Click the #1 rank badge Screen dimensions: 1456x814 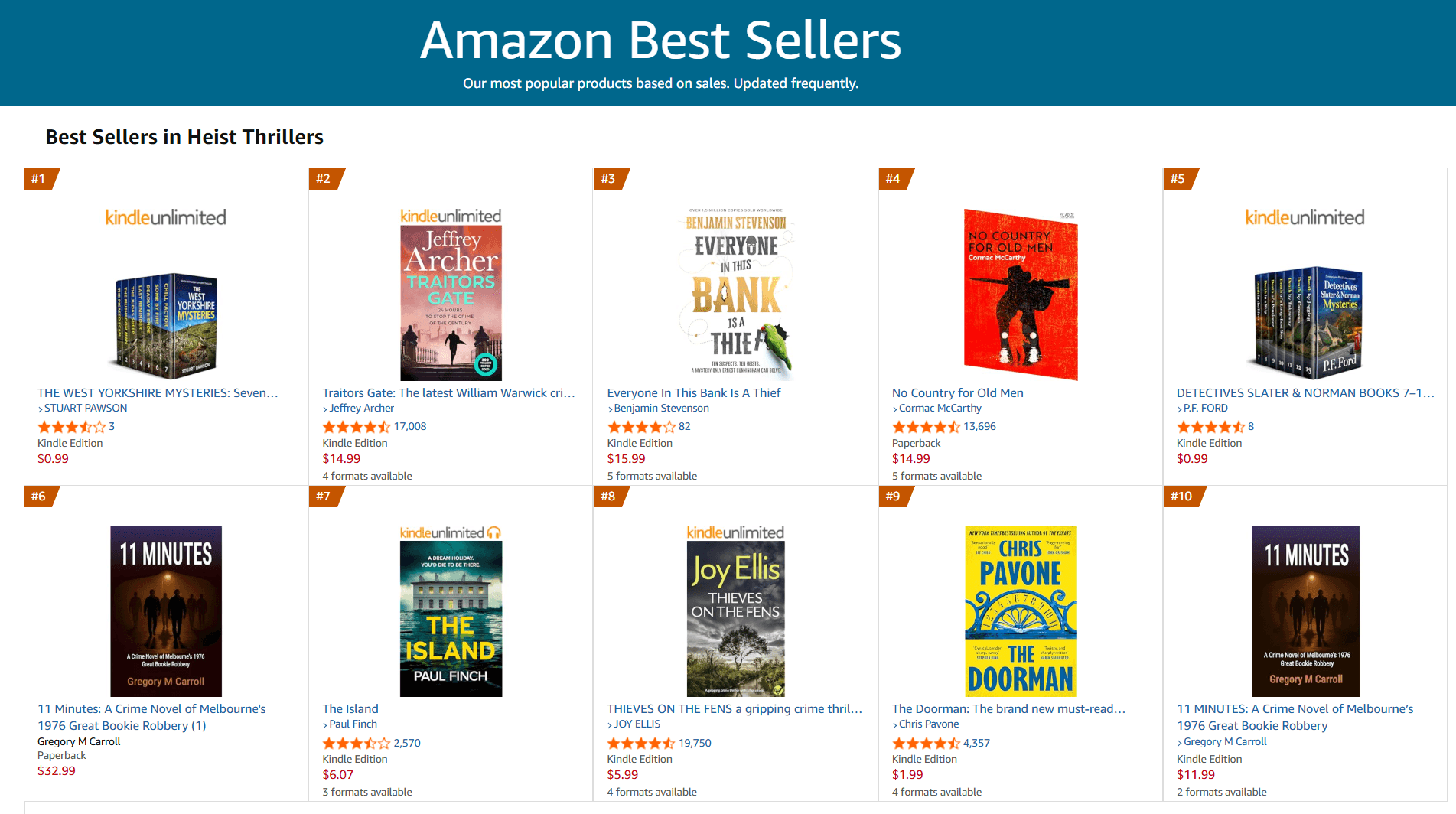41,179
